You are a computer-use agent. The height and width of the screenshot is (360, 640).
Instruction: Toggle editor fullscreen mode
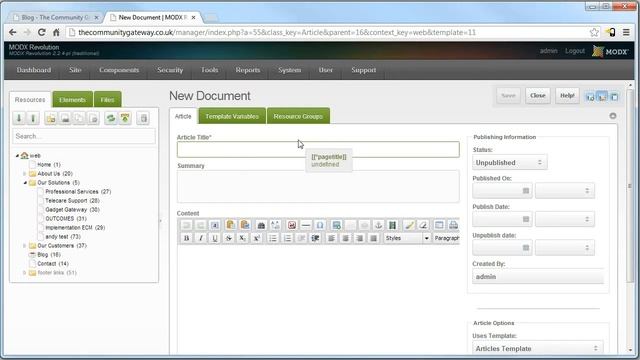[439, 225]
